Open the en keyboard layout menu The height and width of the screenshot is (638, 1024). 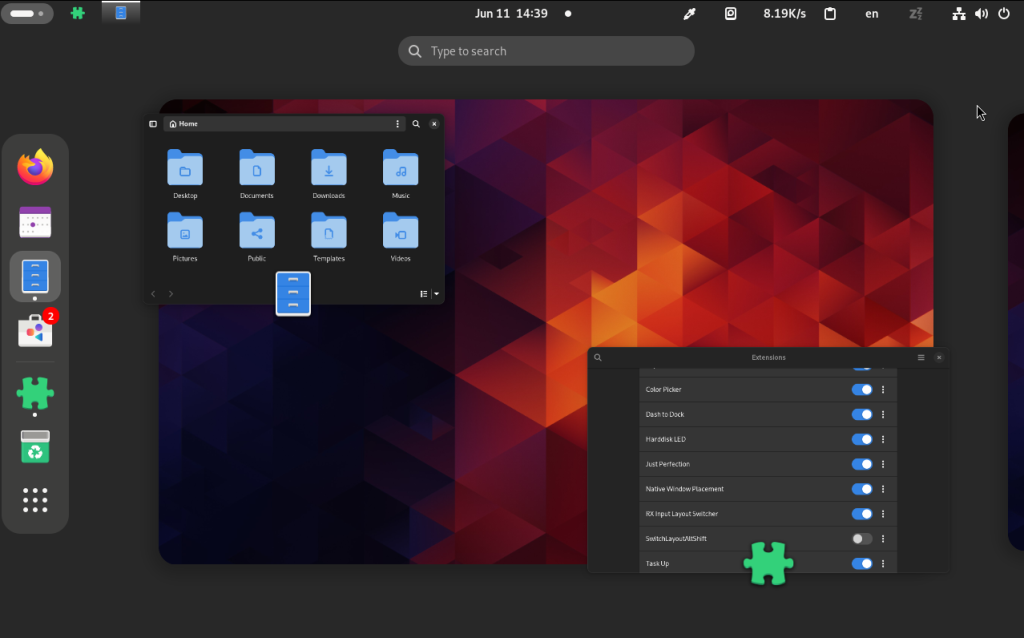point(872,14)
